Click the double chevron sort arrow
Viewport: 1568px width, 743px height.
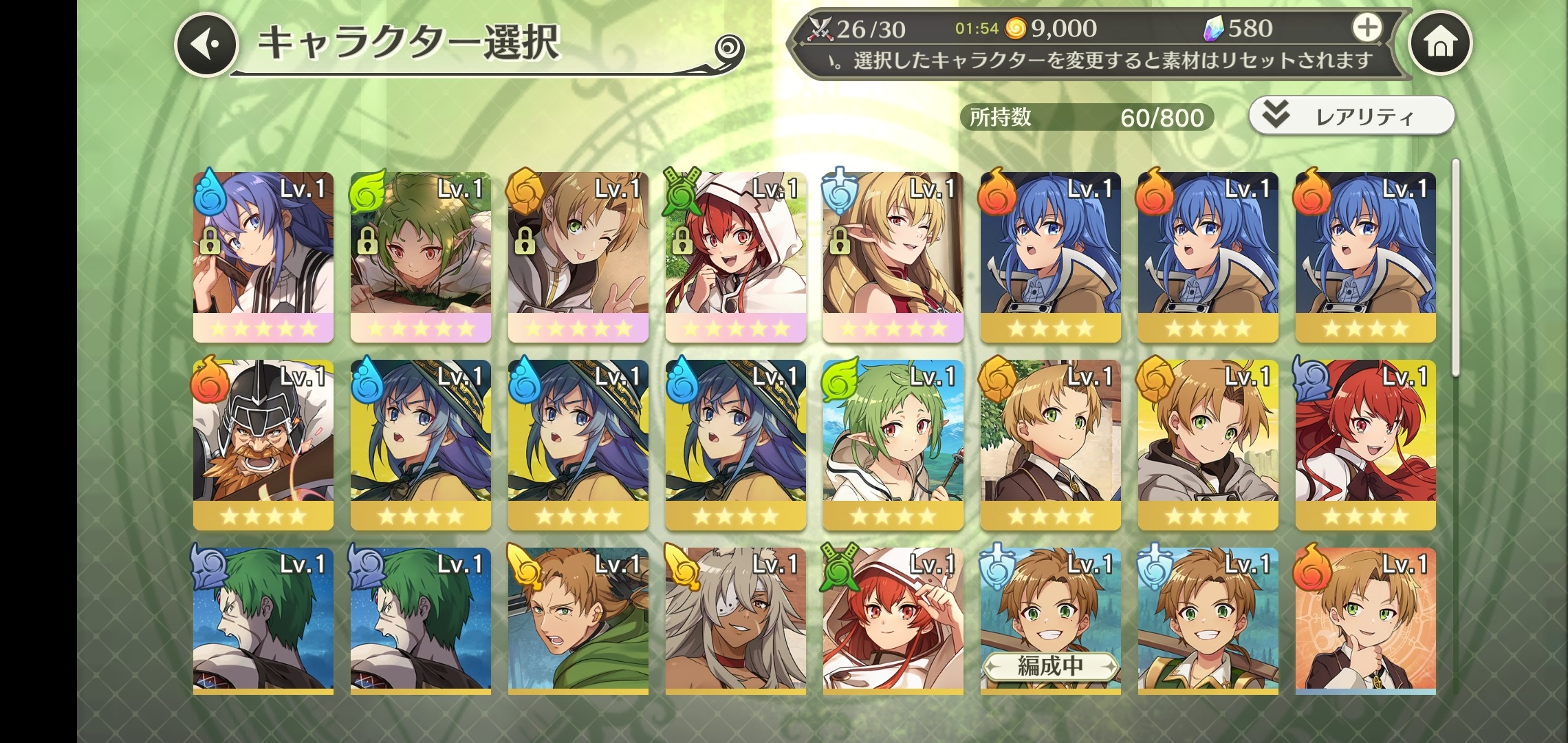point(1276,115)
